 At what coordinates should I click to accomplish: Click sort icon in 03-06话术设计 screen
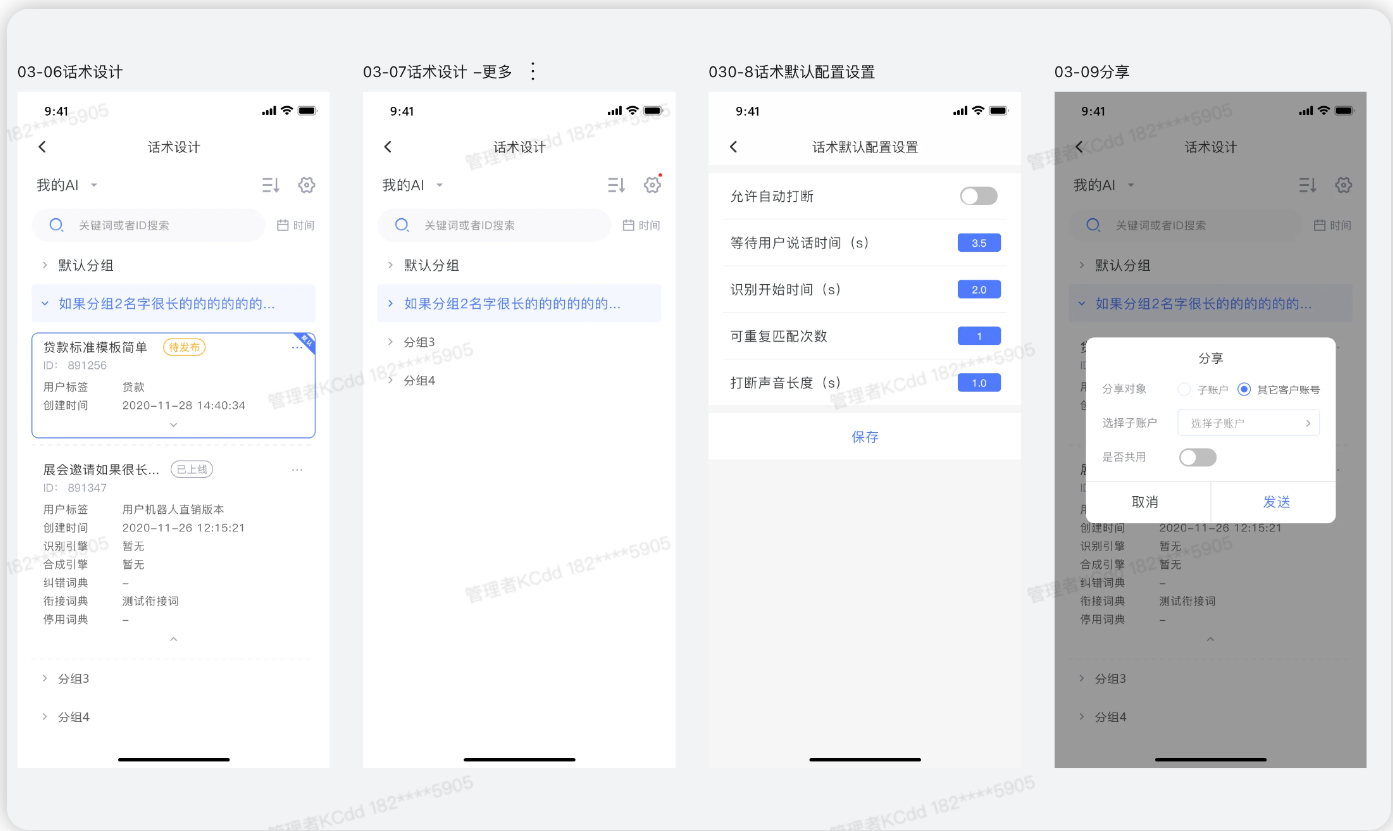271,185
